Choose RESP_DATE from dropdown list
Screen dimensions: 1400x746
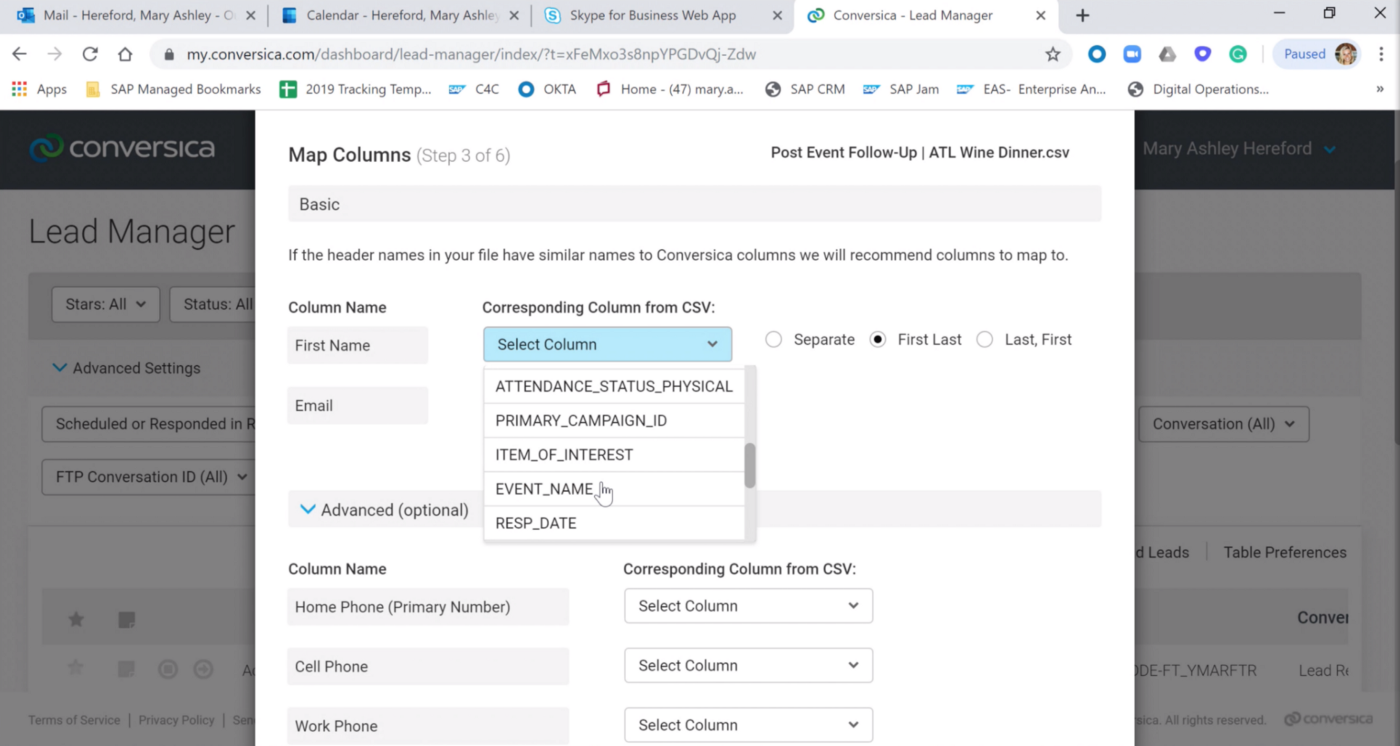click(614, 523)
